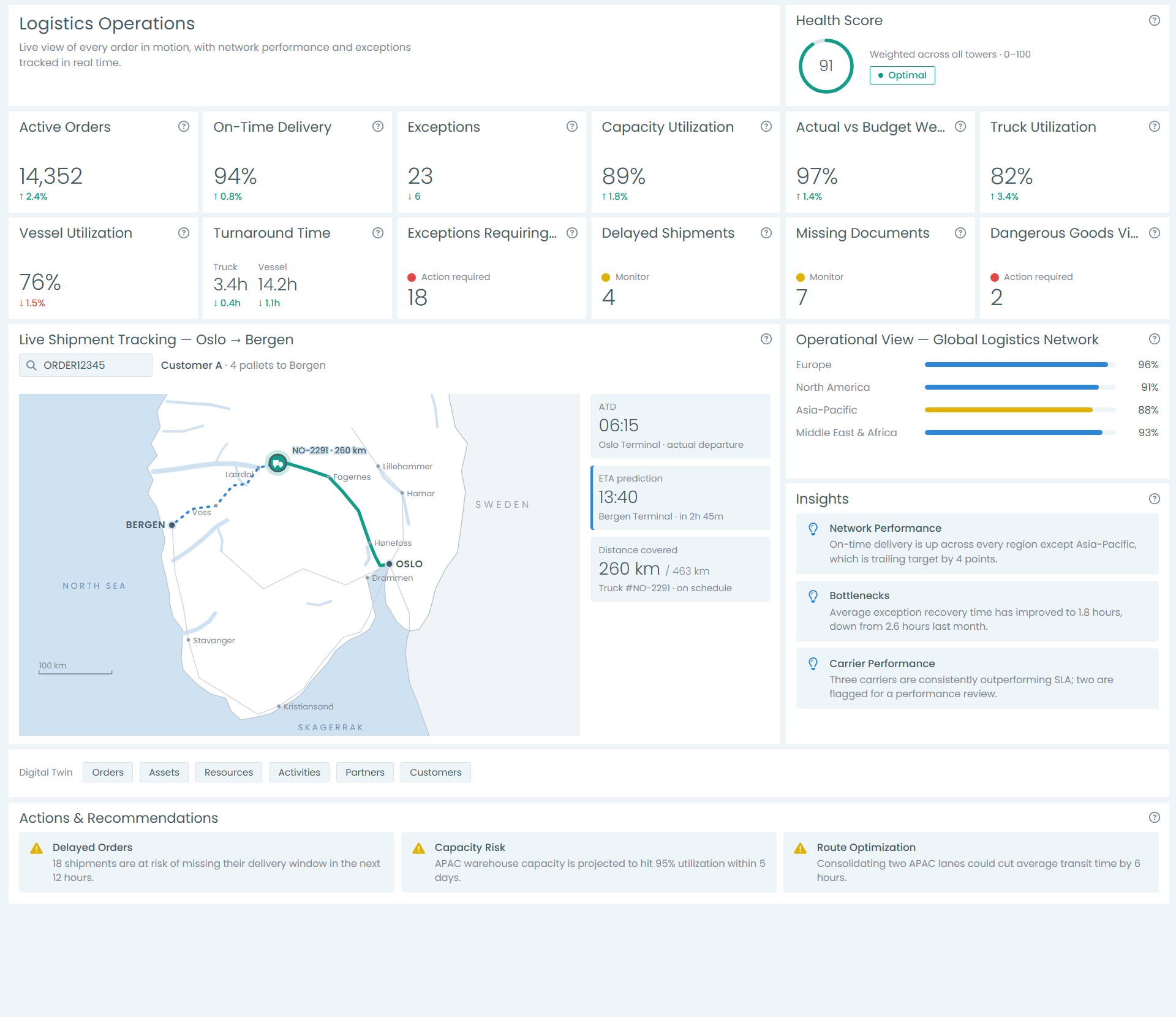Click Middle East & Africa progress bar

(1020, 433)
